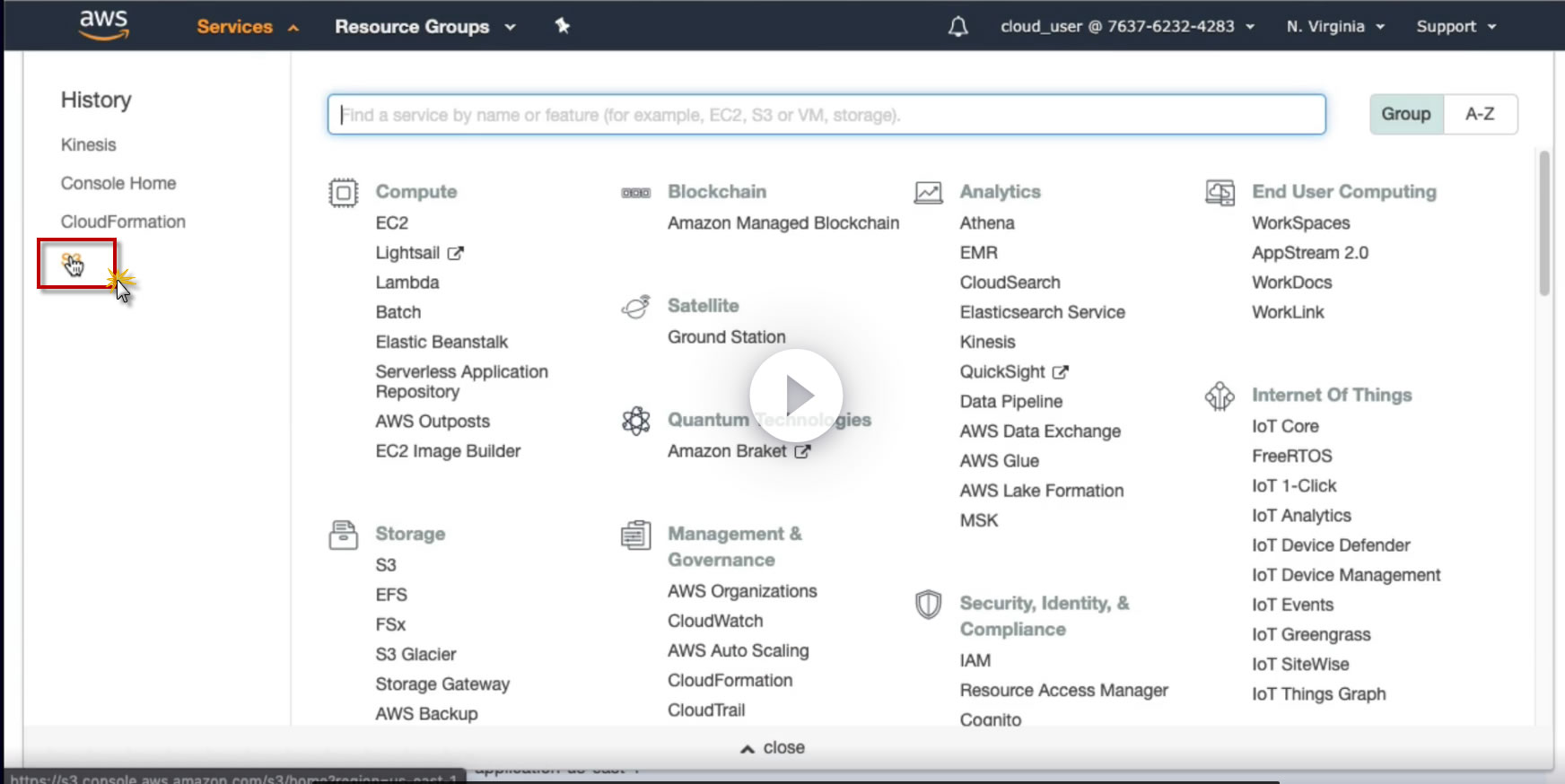Image resolution: width=1565 pixels, height=784 pixels.
Task: Expand the Resource Groups dropdown
Action: pyautogui.click(x=424, y=27)
